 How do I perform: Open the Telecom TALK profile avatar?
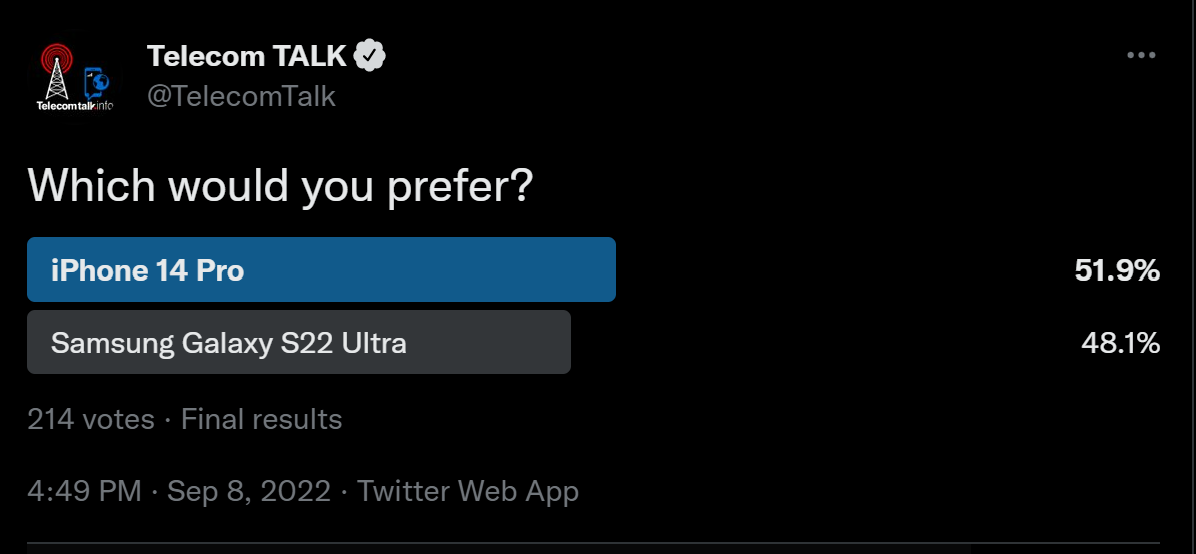[74, 77]
